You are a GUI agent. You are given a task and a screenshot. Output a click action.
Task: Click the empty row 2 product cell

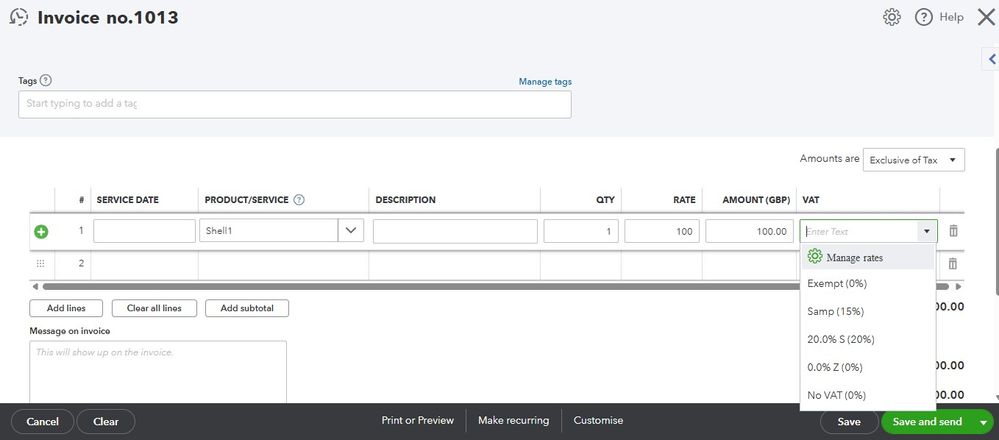284,263
